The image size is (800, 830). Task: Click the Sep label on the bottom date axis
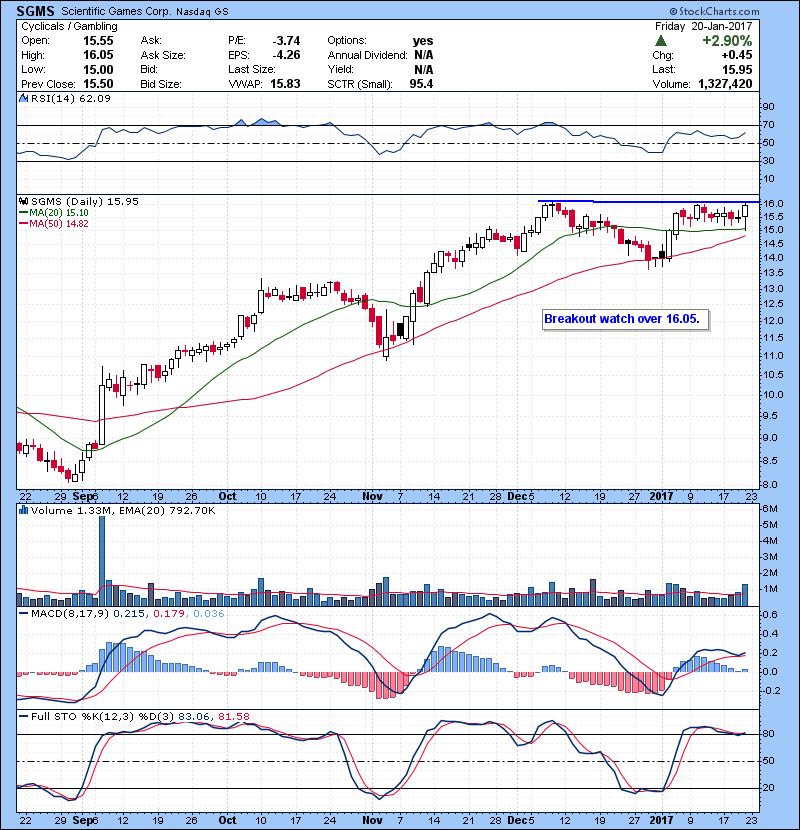[x=83, y=820]
